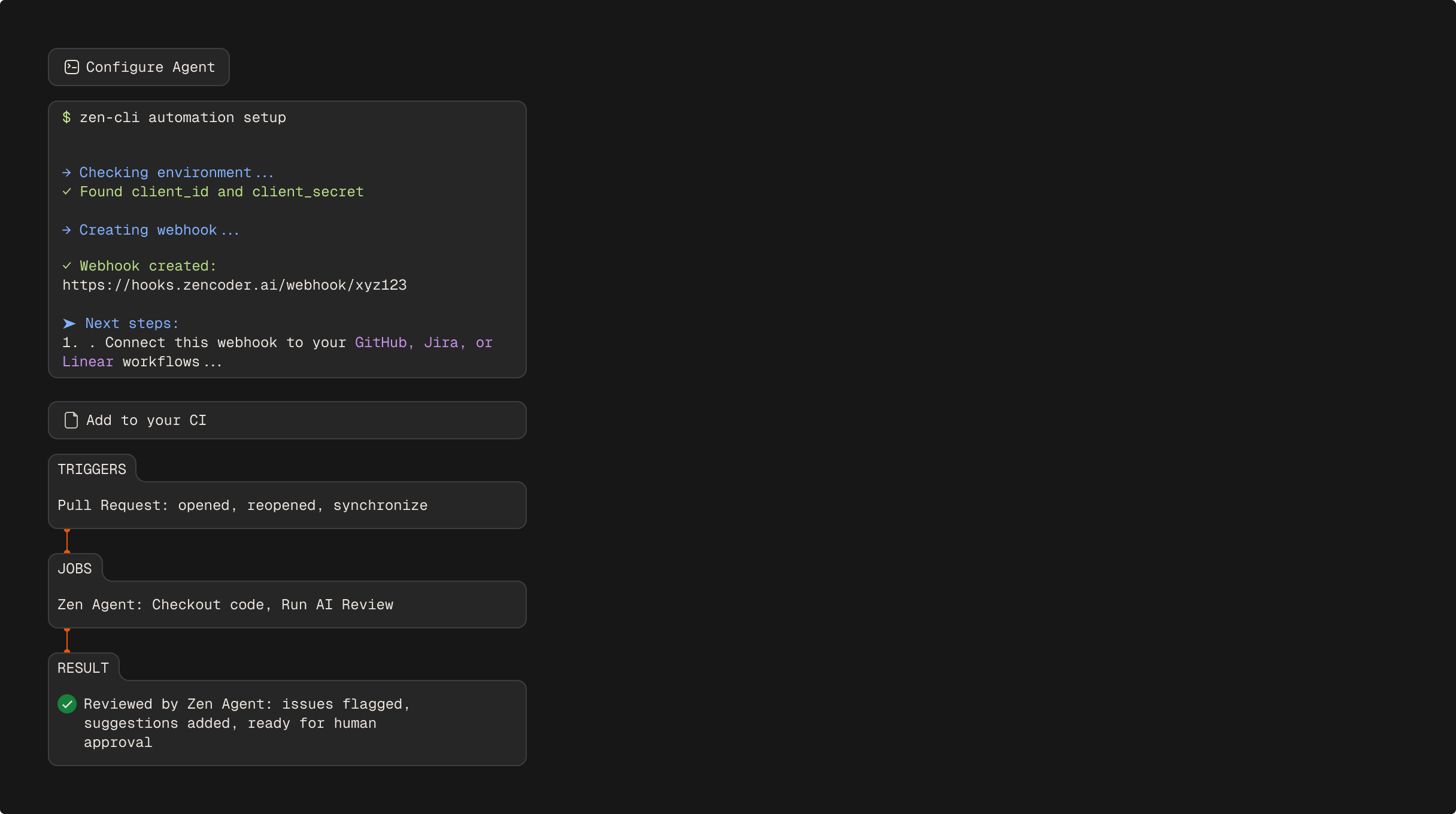Image resolution: width=1456 pixels, height=814 pixels.
Task: Click the file icon next to Add to your CI
Action: (x=71, y=420)
